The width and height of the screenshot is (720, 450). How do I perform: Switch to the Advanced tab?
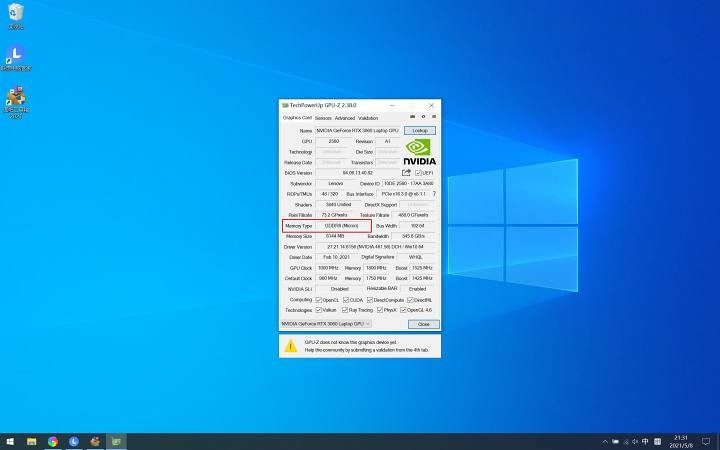click(345, 118)
